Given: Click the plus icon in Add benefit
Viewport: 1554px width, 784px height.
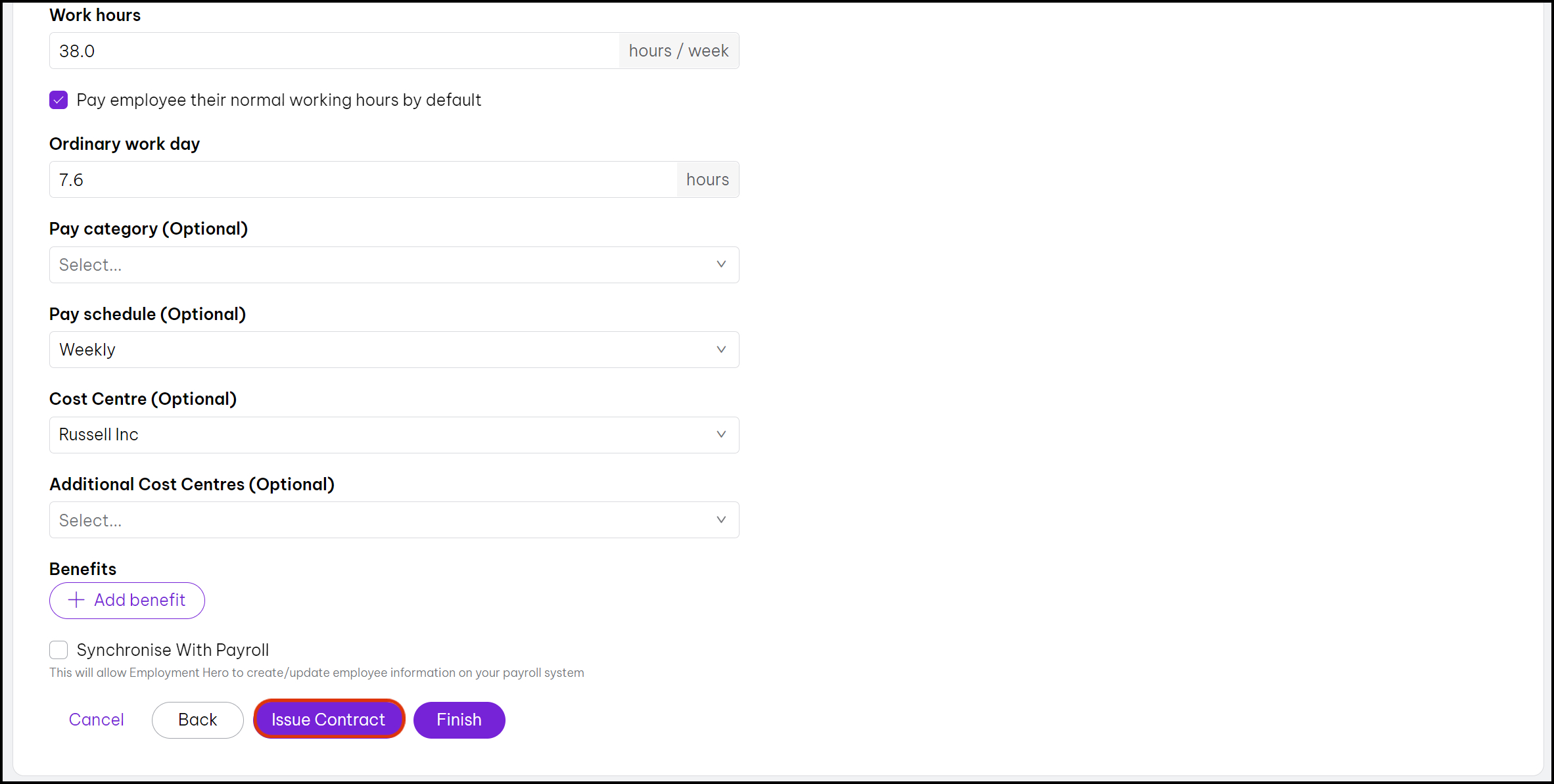Looking at the screenshot, I should pos(76,600).
